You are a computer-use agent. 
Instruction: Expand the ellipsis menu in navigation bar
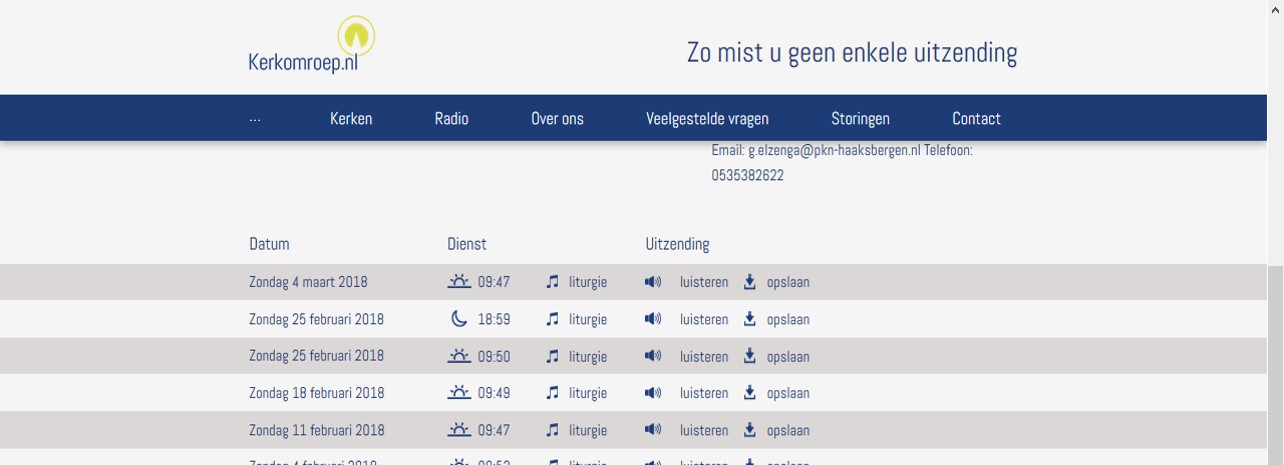coord(254,119)
